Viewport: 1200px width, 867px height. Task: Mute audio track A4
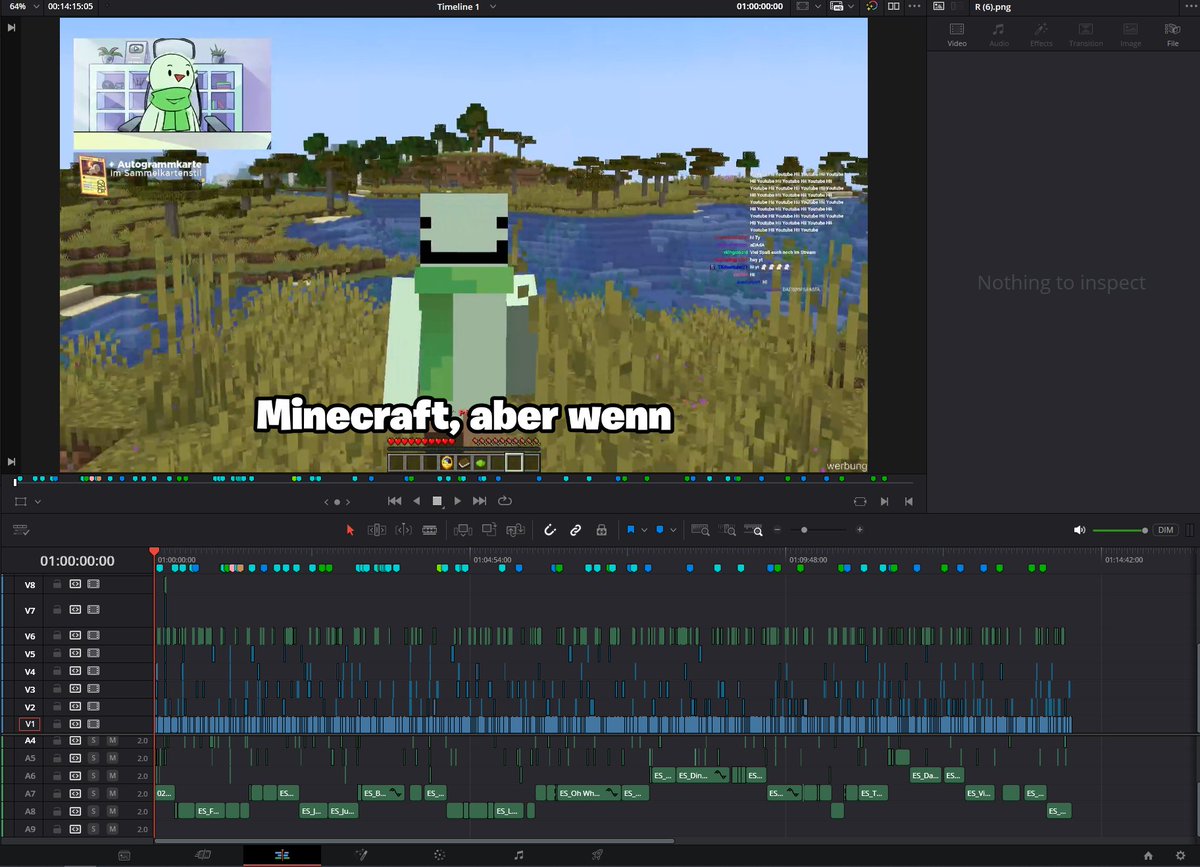pyautogui.click(x=113, y=741)
